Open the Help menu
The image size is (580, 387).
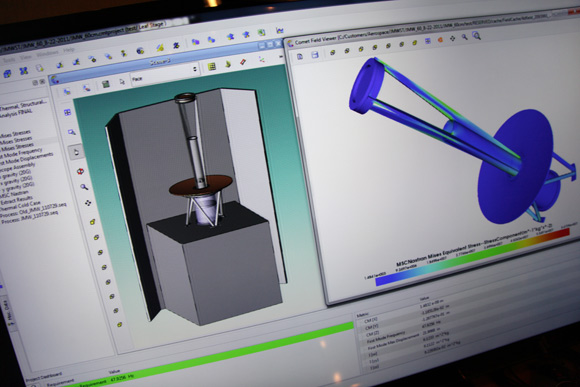pyautogui.click(x=69, y=50)
